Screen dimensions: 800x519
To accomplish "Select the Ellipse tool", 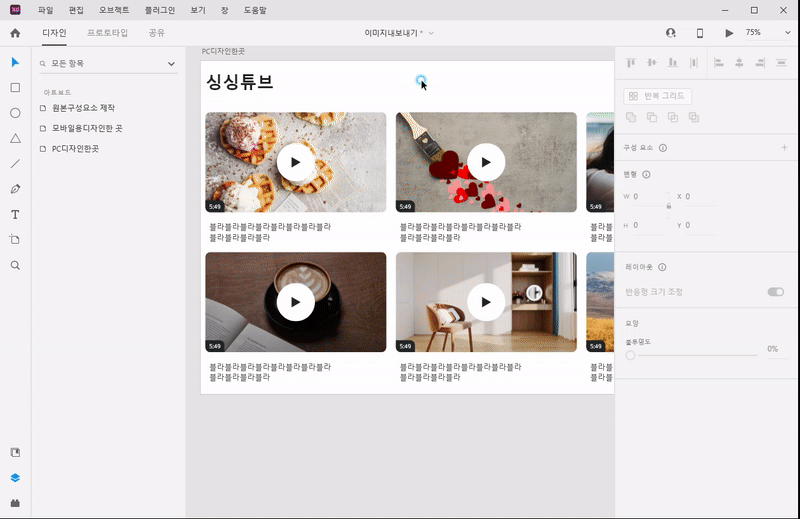I will click(15, 113).
